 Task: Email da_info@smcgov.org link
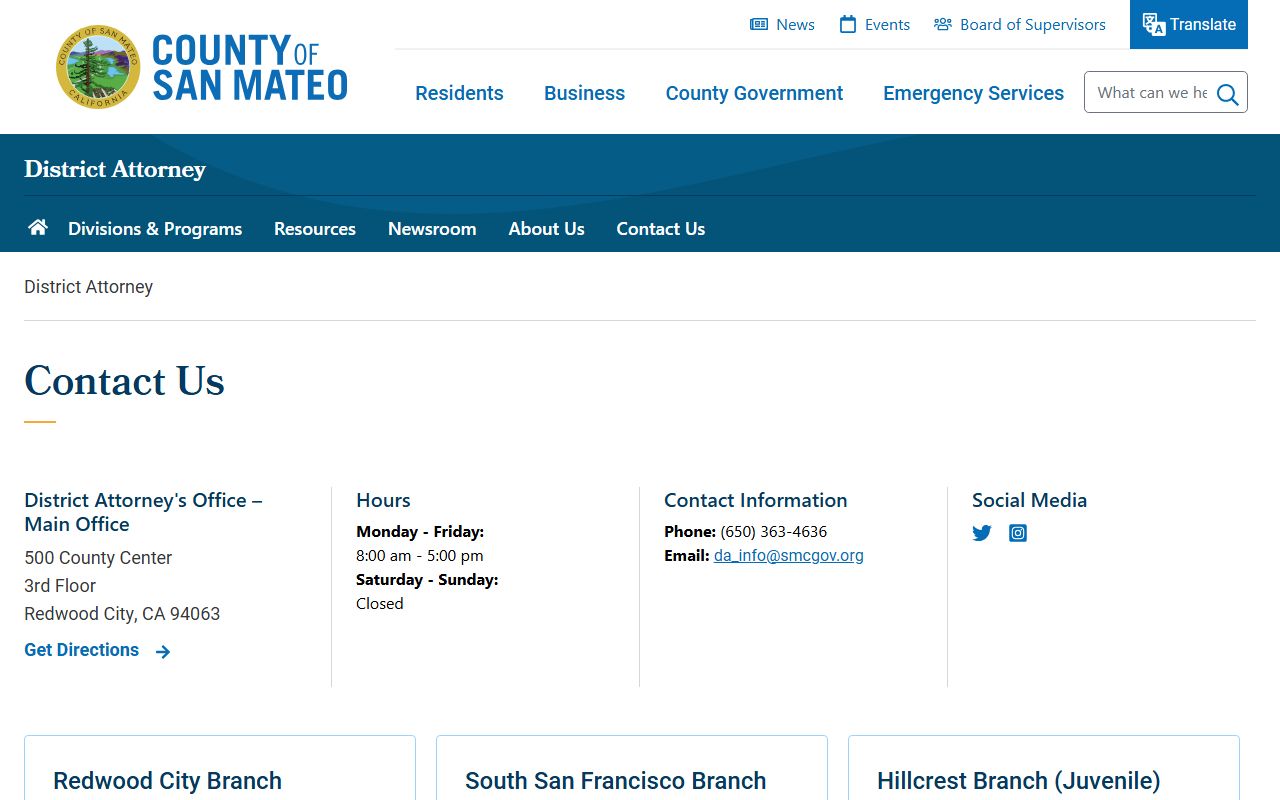pyautogui.click(x=789, y=555)
